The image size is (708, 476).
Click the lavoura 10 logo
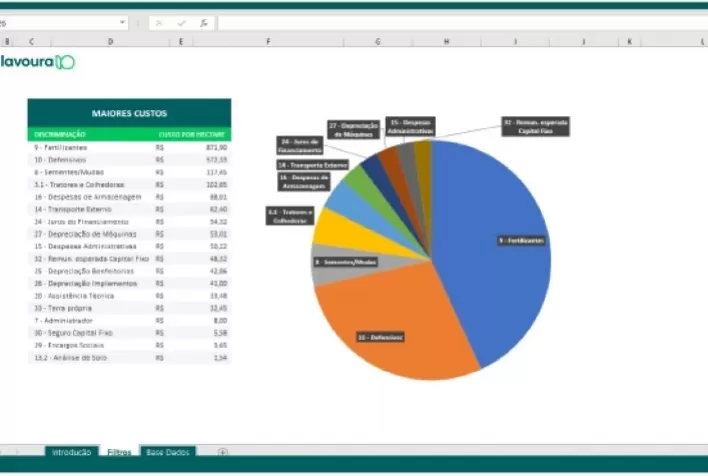pyautogui.click(x=37, y=62)
